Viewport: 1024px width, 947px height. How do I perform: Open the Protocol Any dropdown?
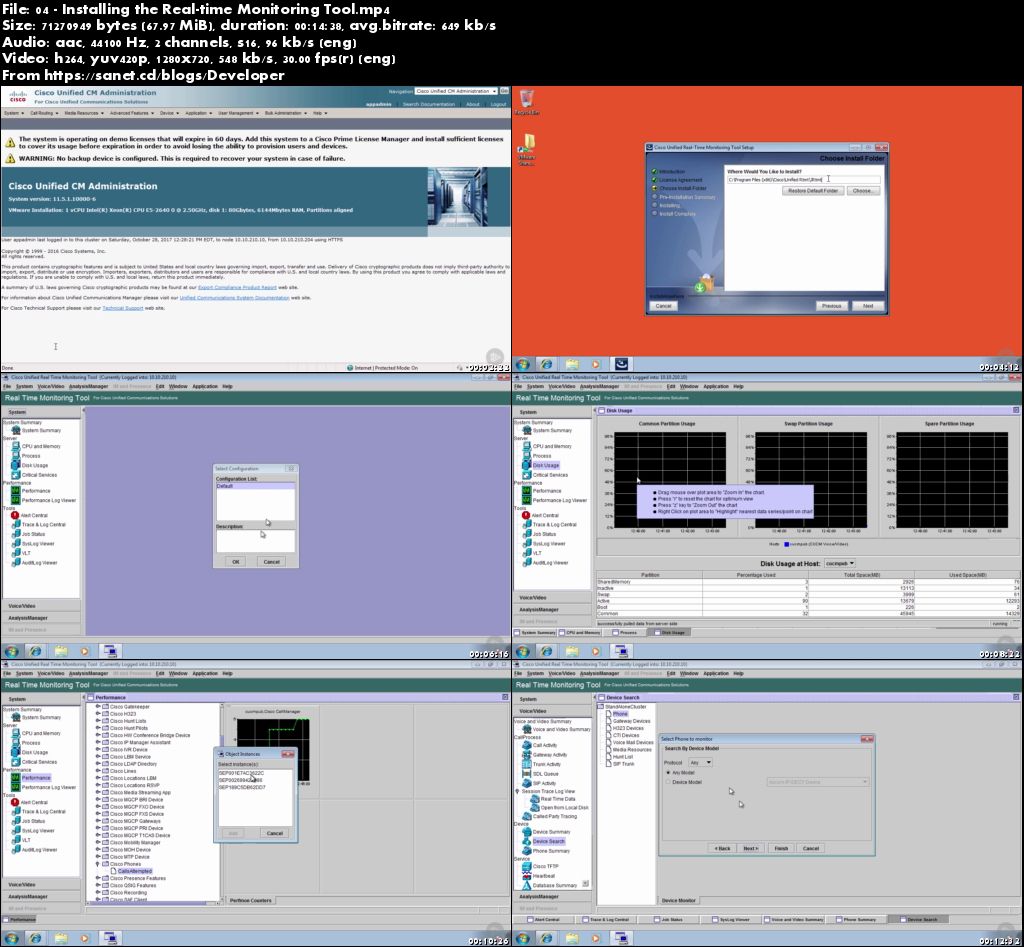(701, 762)
